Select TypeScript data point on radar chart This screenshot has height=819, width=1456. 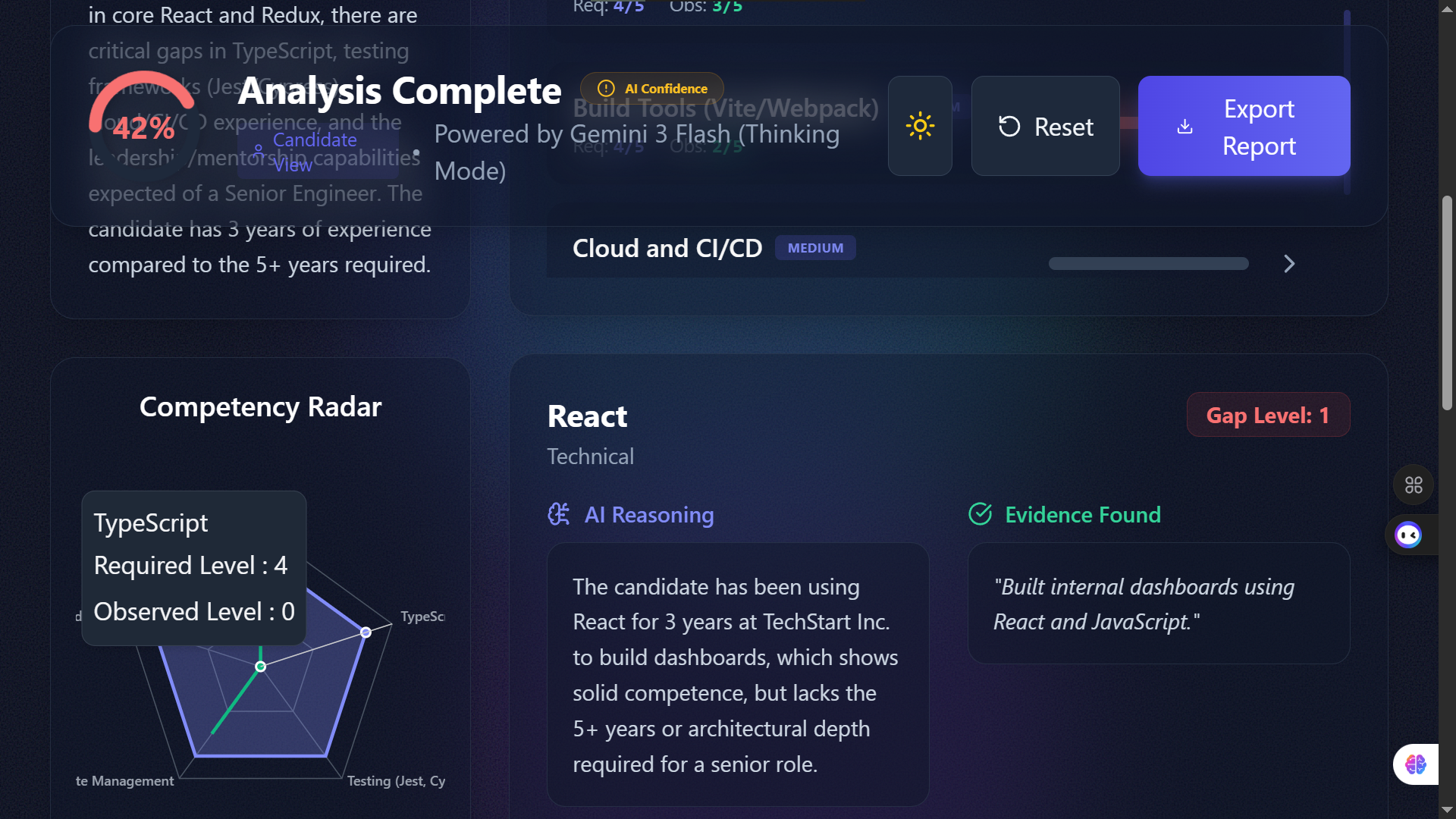pos(366,632)
